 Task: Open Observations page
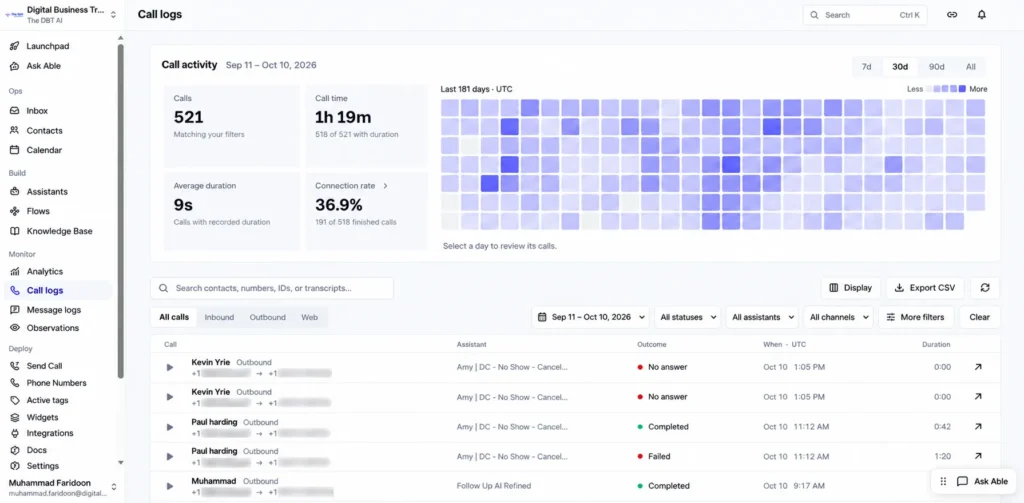point(52,328)
